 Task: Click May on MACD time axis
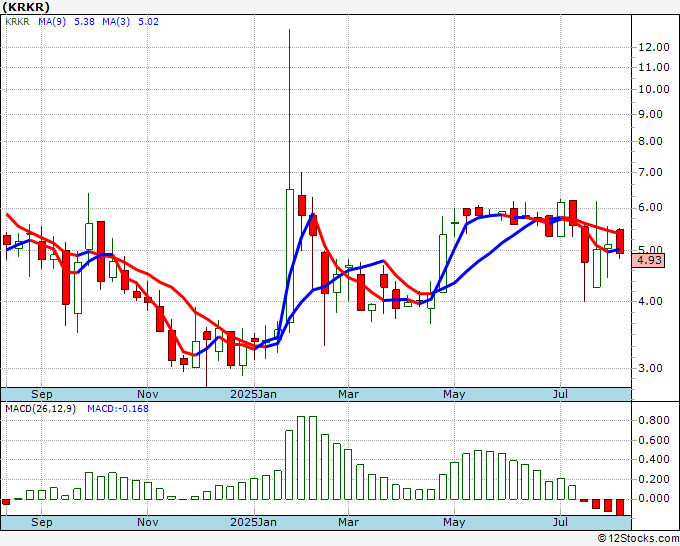[x=454, y=522]
